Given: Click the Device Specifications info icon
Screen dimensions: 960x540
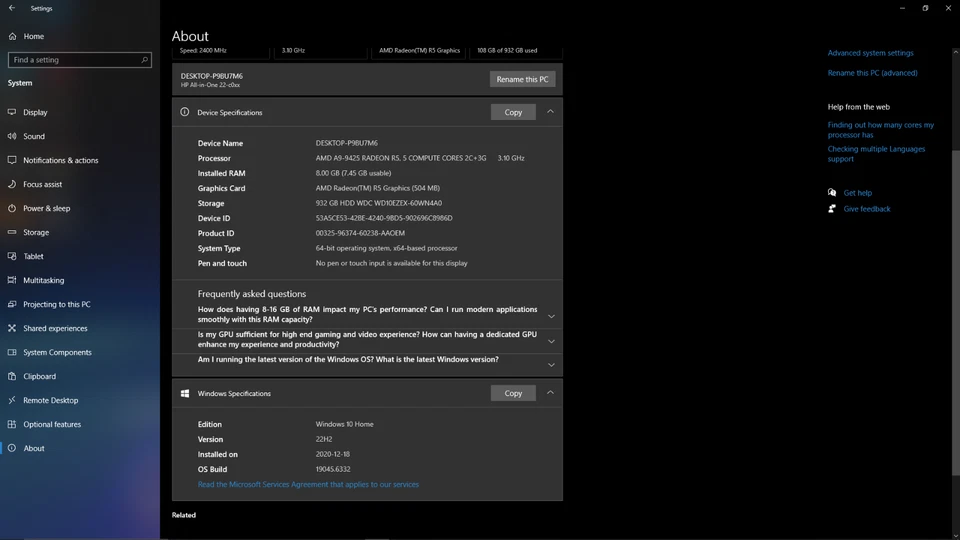Looking at the screenshot, I should point(184,112).
